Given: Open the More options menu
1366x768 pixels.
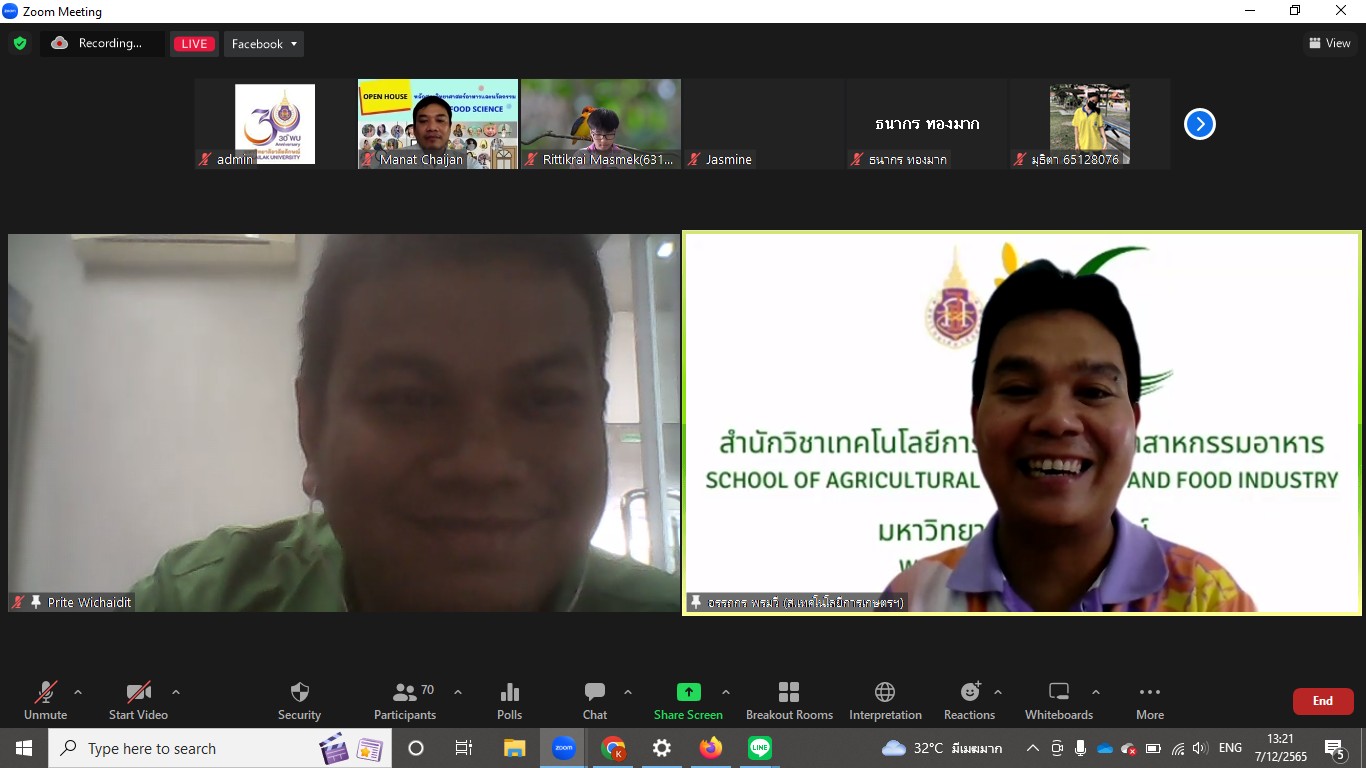Looking at the screenshot, I should 1150,700.
